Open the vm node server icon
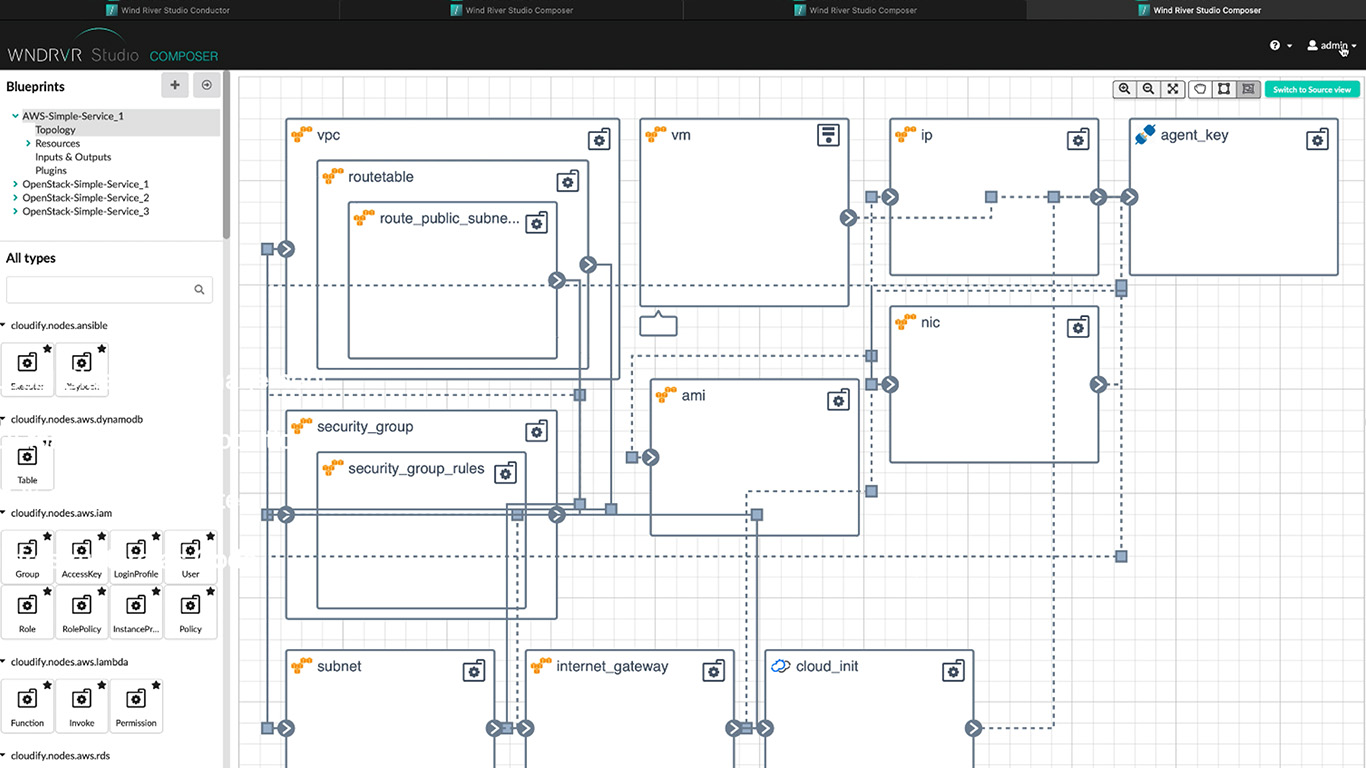 tap(828, 135)
